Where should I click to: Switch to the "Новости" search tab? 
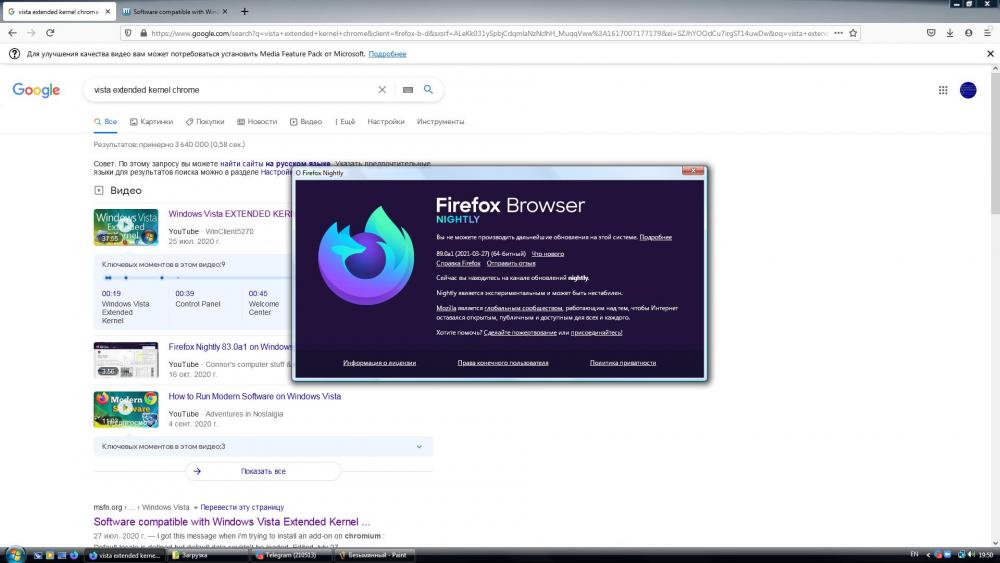256,122
